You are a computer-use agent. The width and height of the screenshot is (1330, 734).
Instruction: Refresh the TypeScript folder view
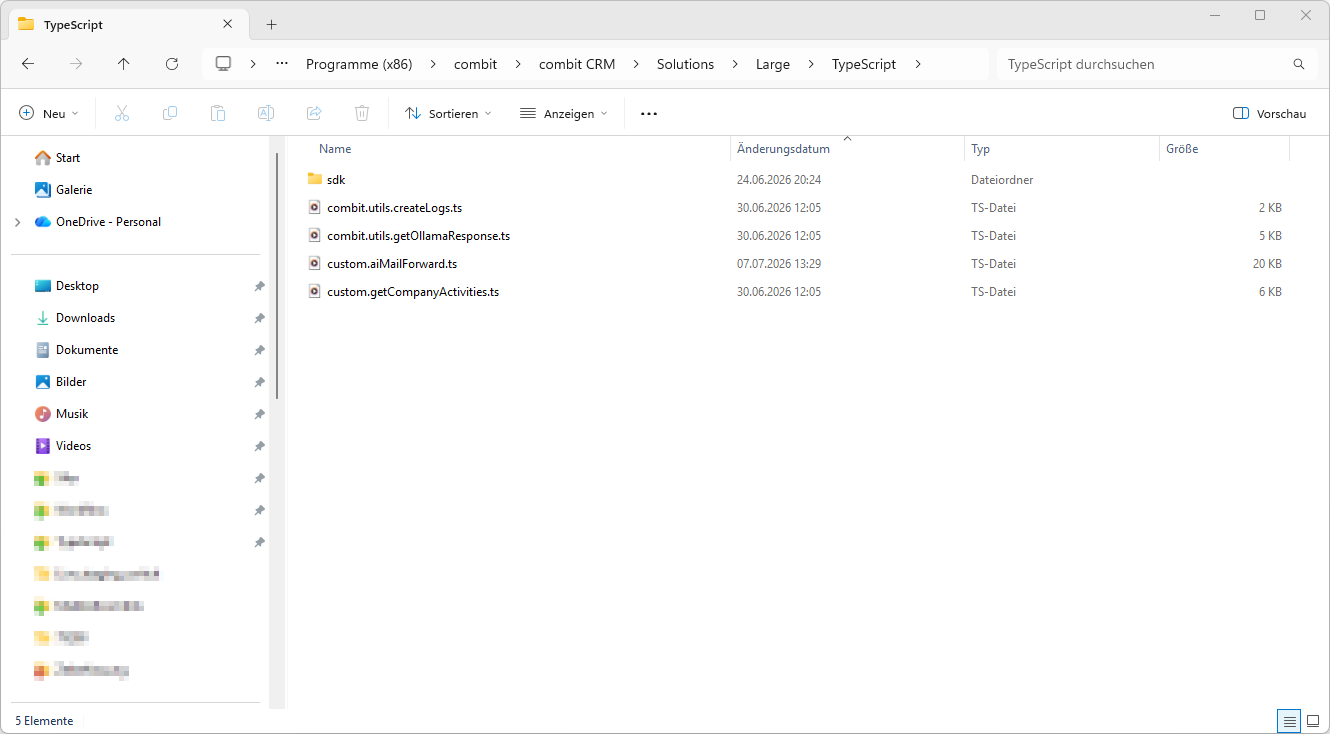click(x=172, y=64)
